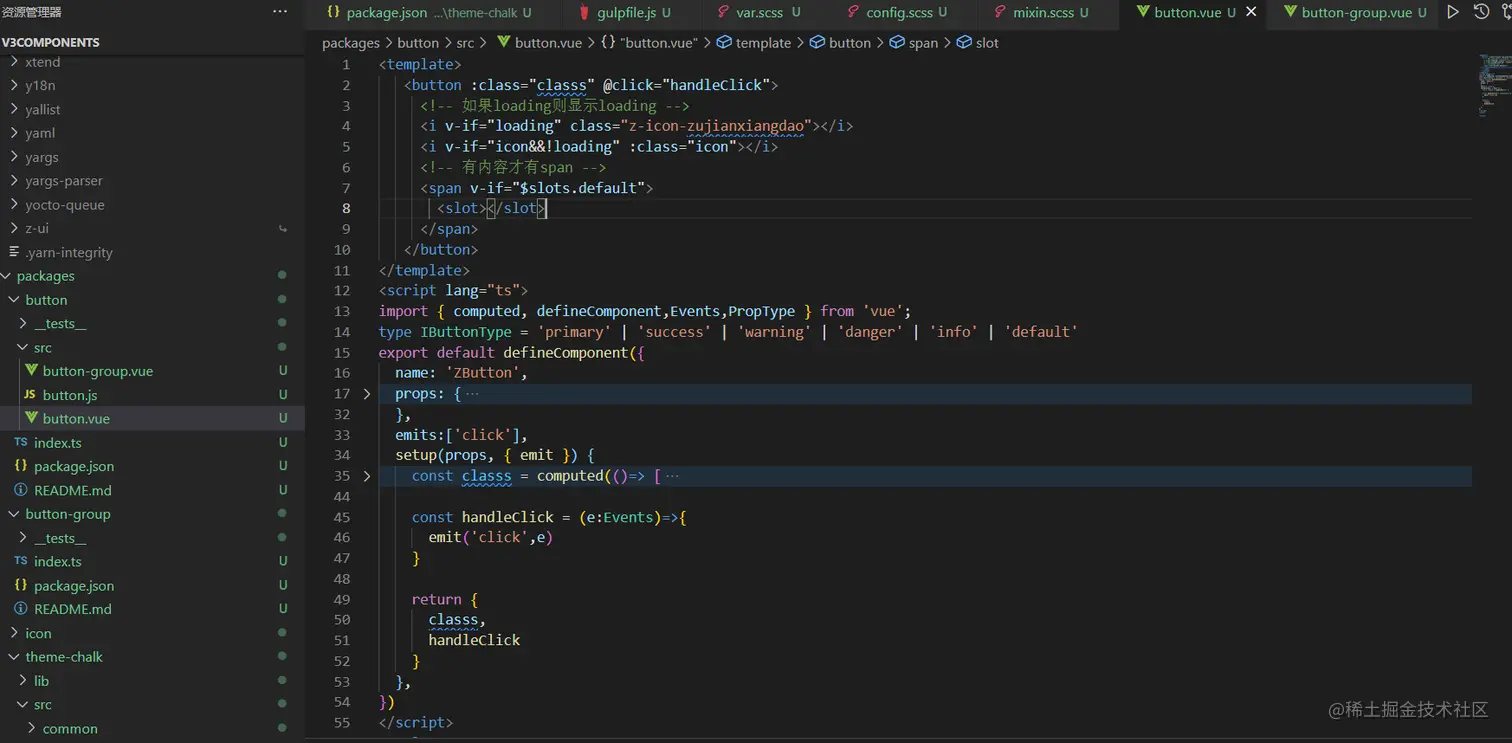This screenshot has height=743, width=1512.
Task: Click the clock history icon beside Run
Action: click(x=1481, y=12)
